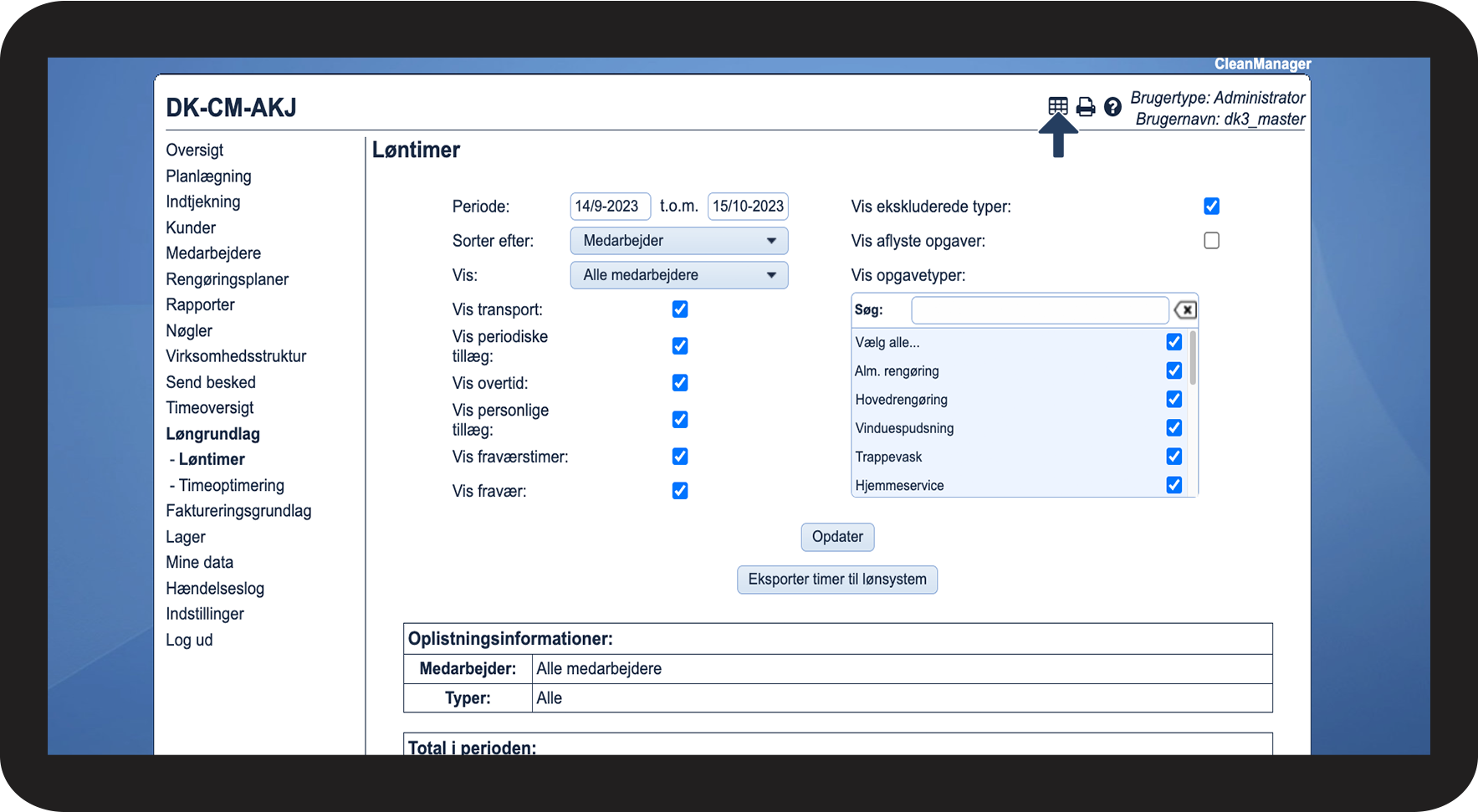Click the task types list scrollbar
This screenshot has width=1478, height=812.
coord(1193,360)
